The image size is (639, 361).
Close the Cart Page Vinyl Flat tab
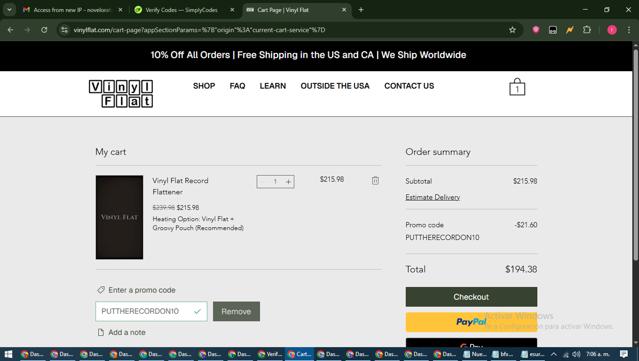[344, 10]
